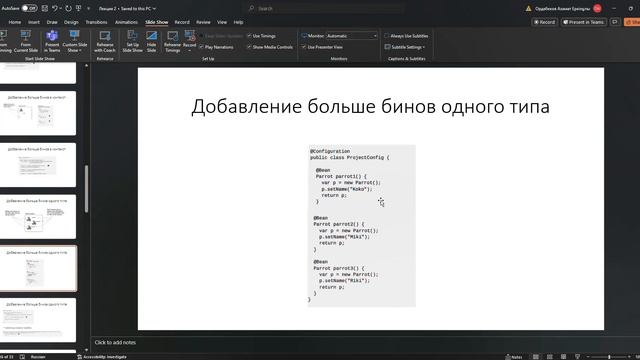Toggle the Notes button in status bar
640x360 pixels.
pyautogui.click(x=514, y=357)
